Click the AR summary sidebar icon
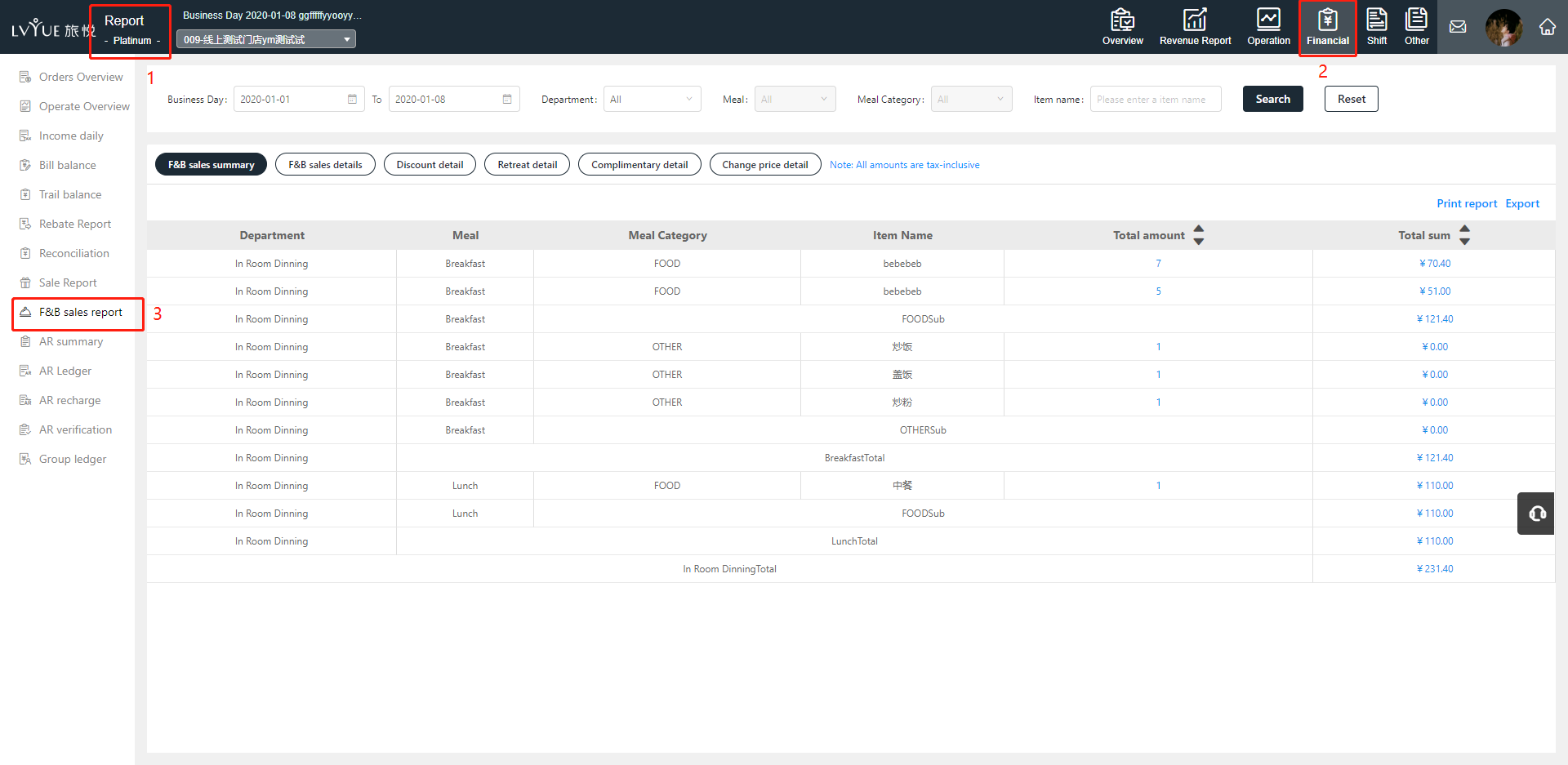 [x=25, y=341]
